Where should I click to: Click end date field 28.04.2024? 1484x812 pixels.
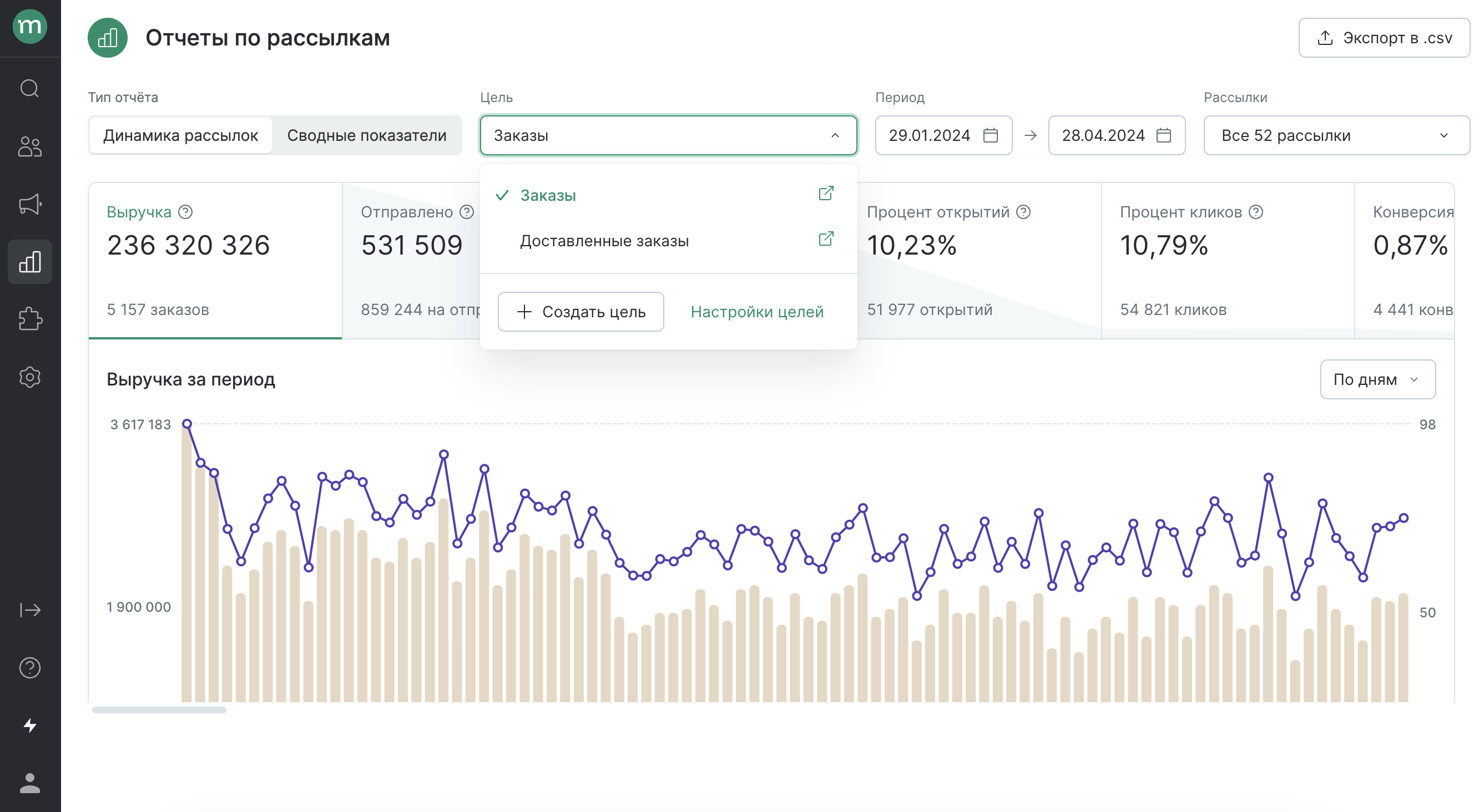click(1117, 135)
